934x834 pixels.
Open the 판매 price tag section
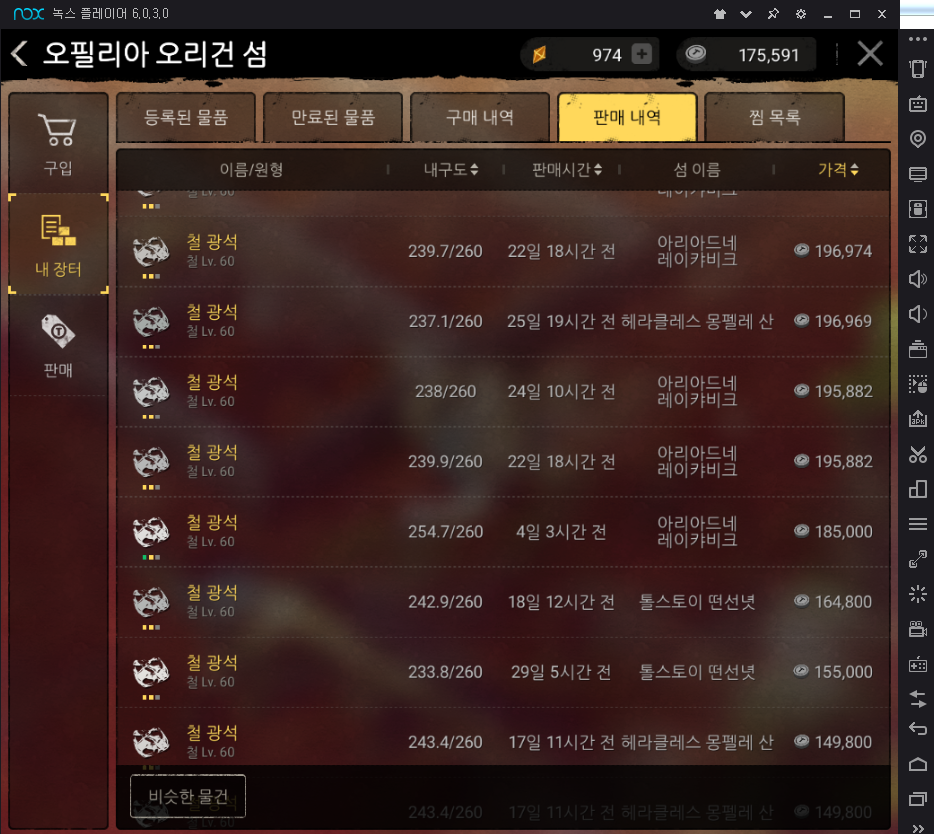(x=58, y=345)
